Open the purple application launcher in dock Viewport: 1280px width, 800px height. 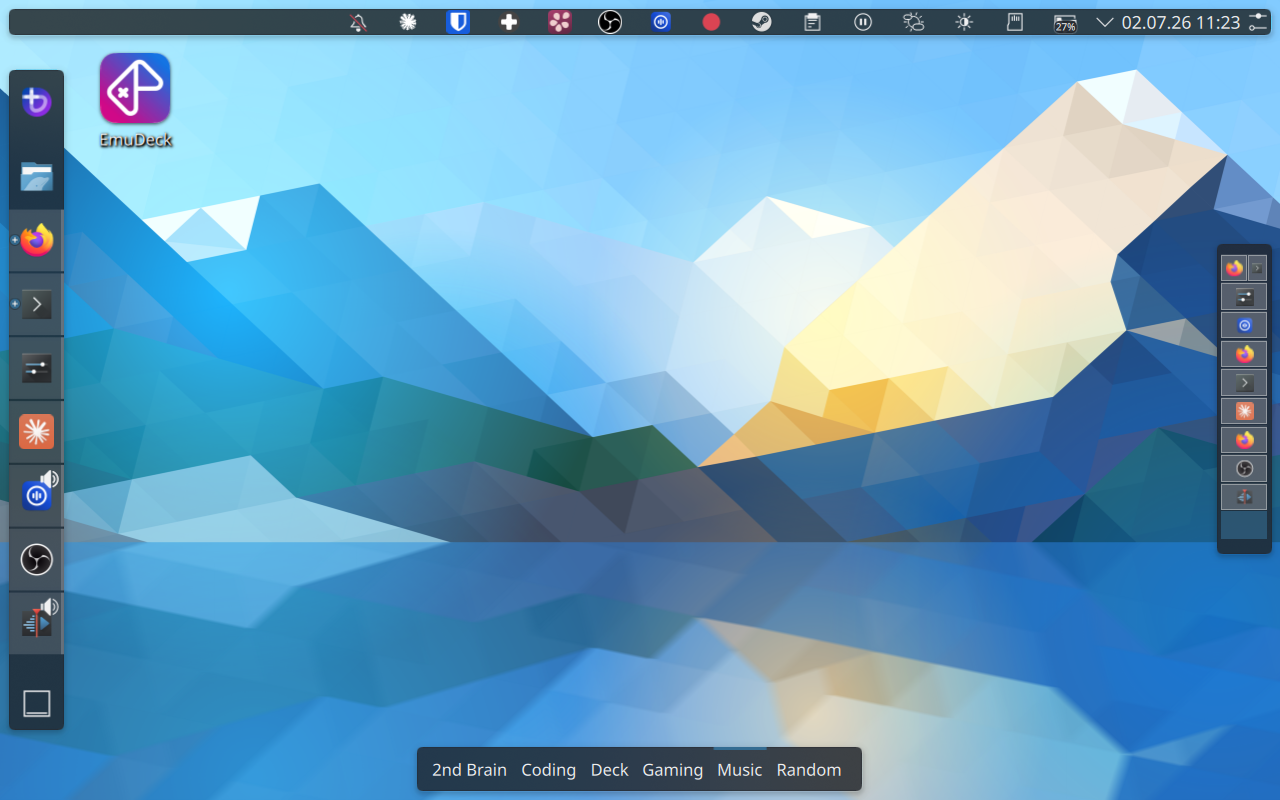click(x=37, y=102)
